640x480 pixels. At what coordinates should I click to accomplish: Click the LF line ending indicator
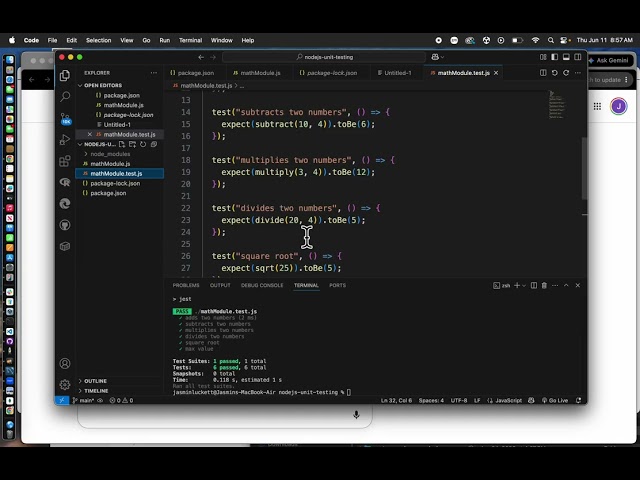click(477, 400)
